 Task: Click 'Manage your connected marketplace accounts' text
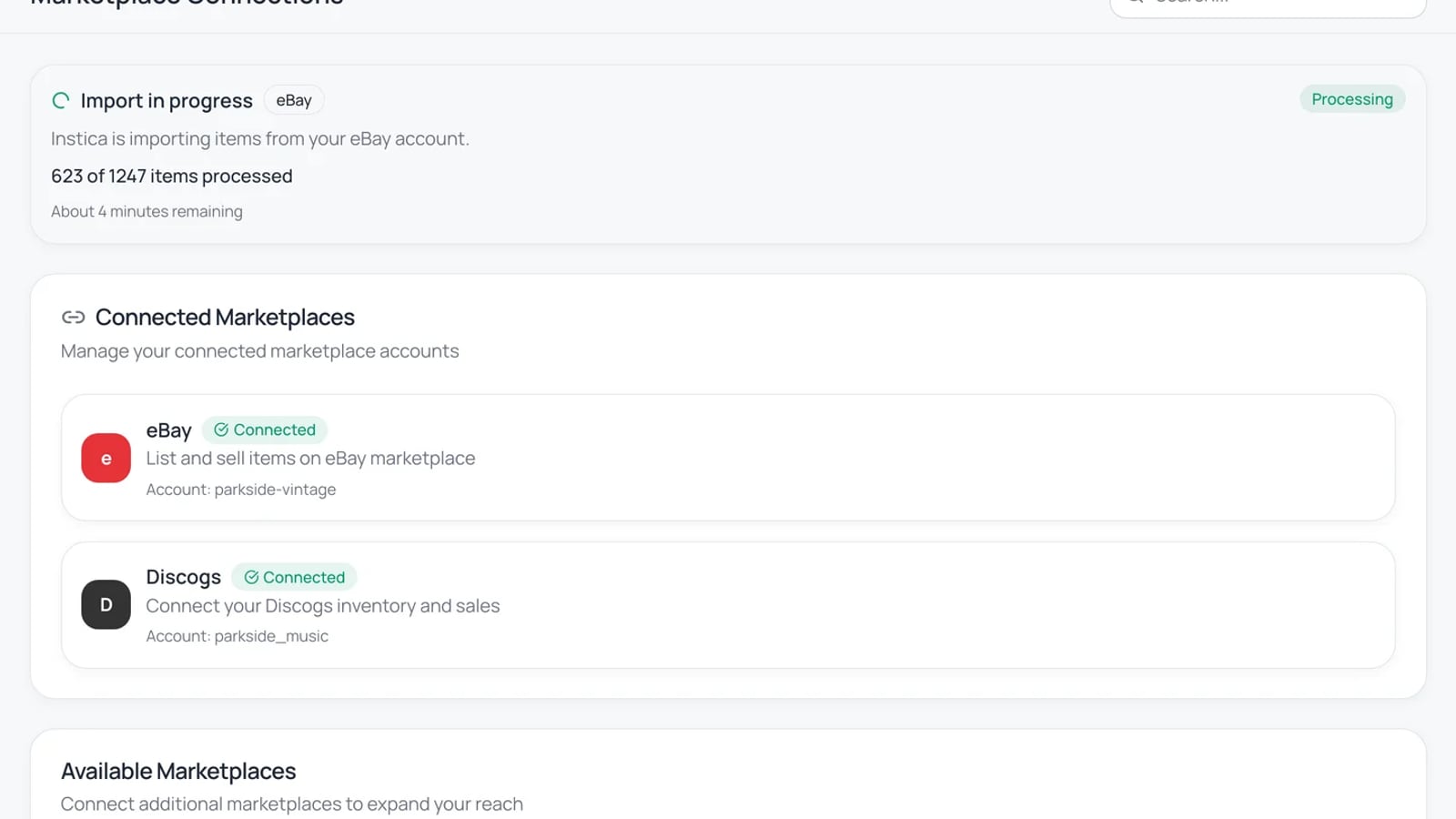click(260, 351)
